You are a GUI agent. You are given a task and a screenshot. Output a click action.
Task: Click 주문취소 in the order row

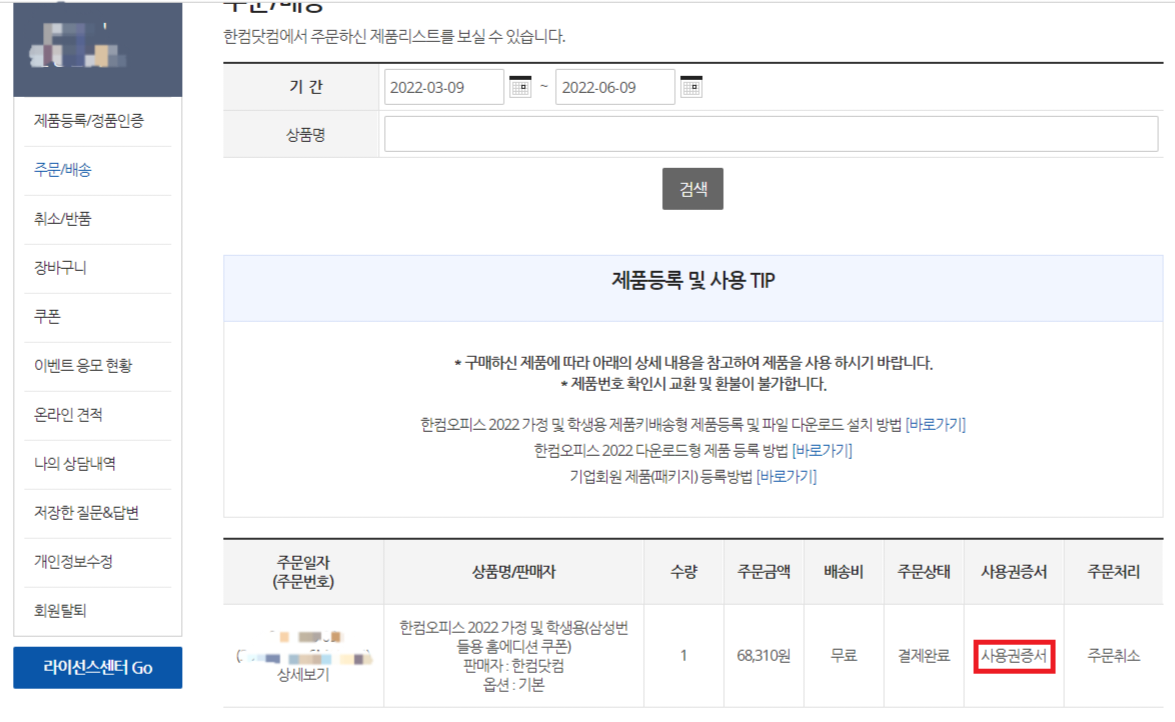click(x=1114, y=656)
